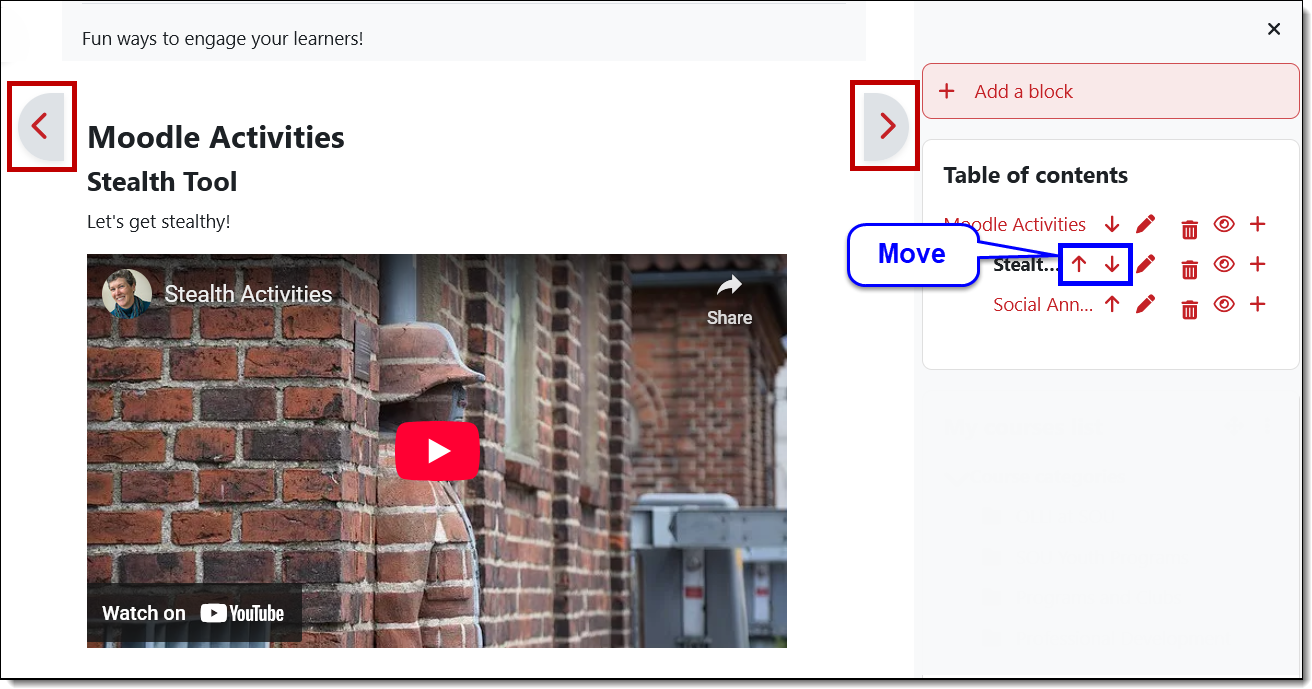
Task: Add new chapter after Social Ann...
Action: (x=1258, y=304)
